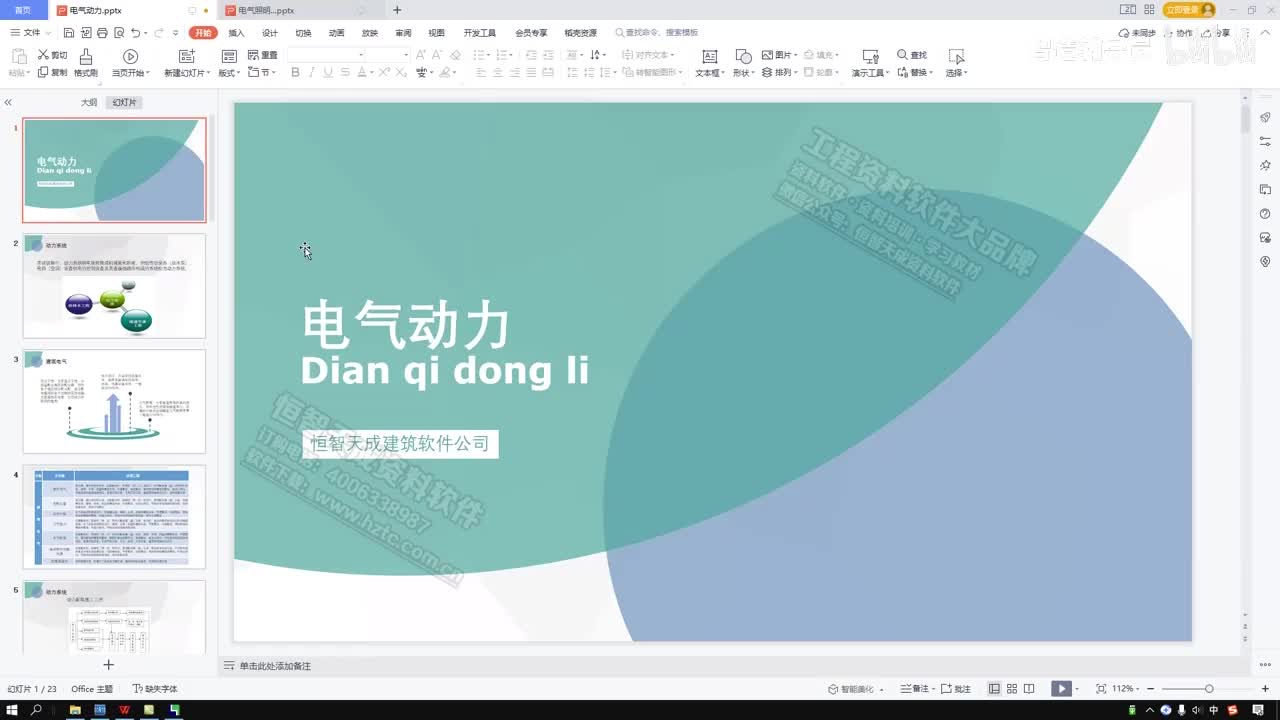This screenshot has width=1280, height=720.
Task: Open the font size combo box
Action: pyautogui.click(x=388, y=55)
